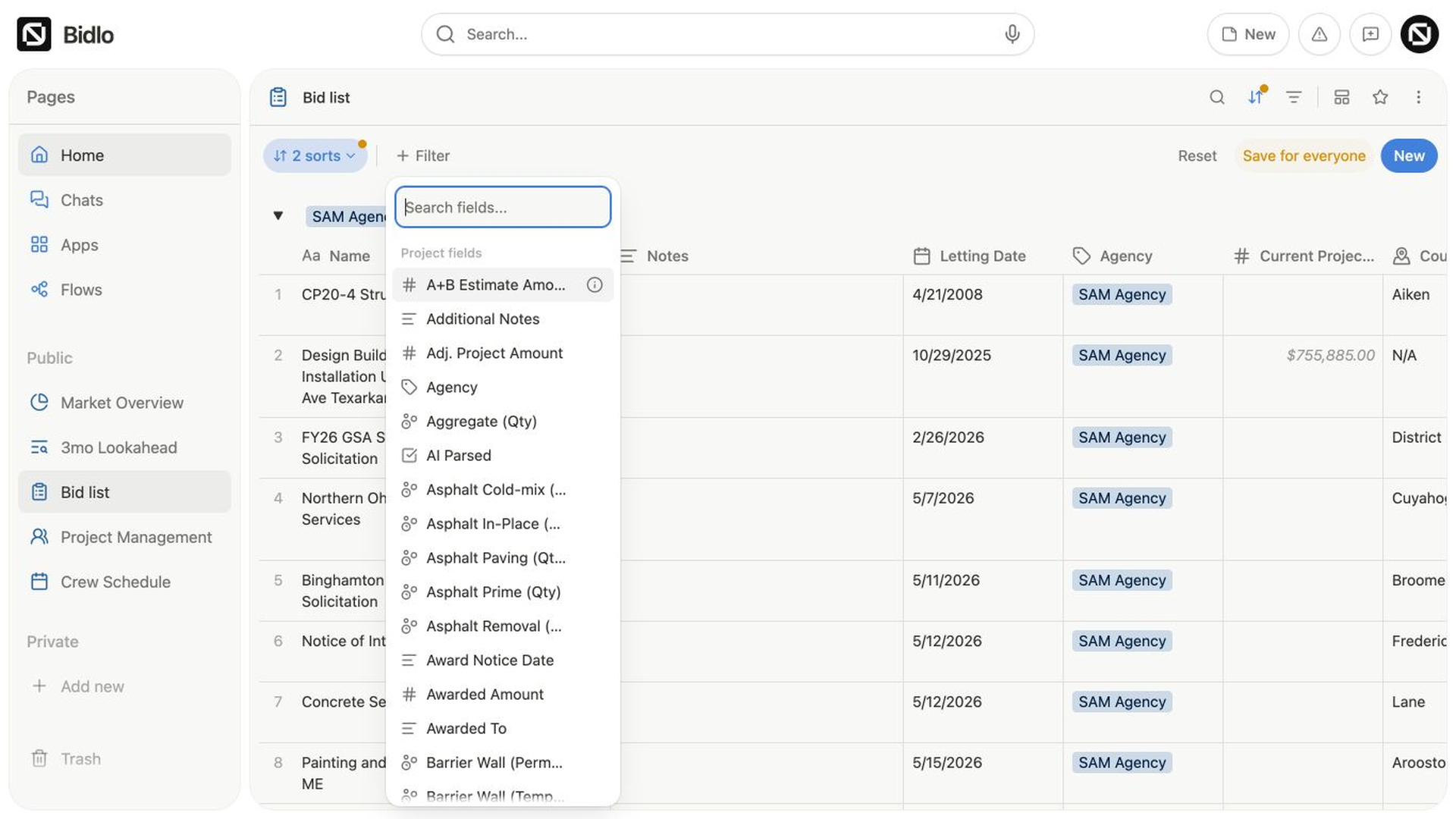Image resolution: width=1456 pixels, height=819 pixels.
Task: Open the layout view icon in toolbar
Action: [1341, 97]
